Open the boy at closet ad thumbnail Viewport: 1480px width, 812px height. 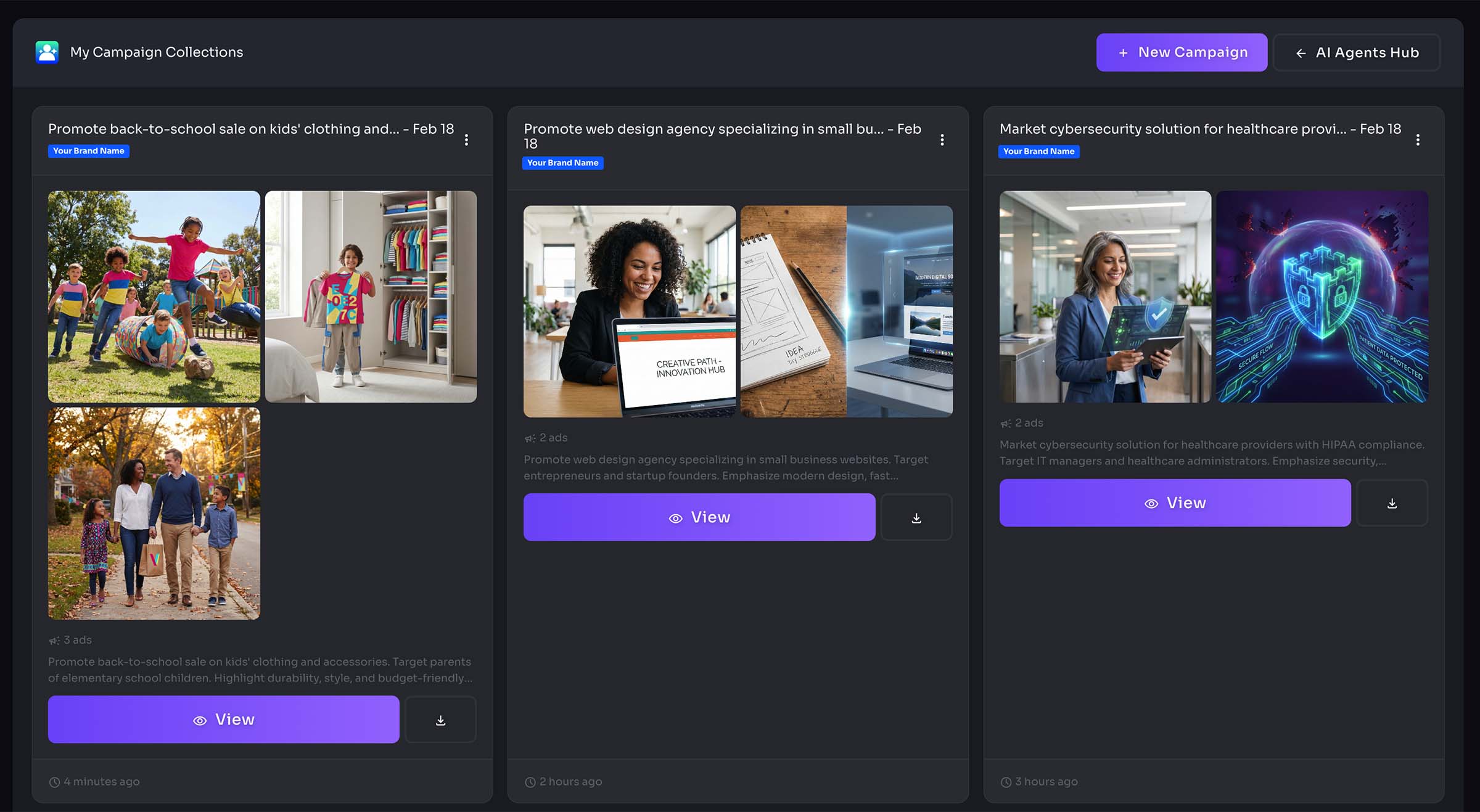pyautogui.click(x=371, y=297)
